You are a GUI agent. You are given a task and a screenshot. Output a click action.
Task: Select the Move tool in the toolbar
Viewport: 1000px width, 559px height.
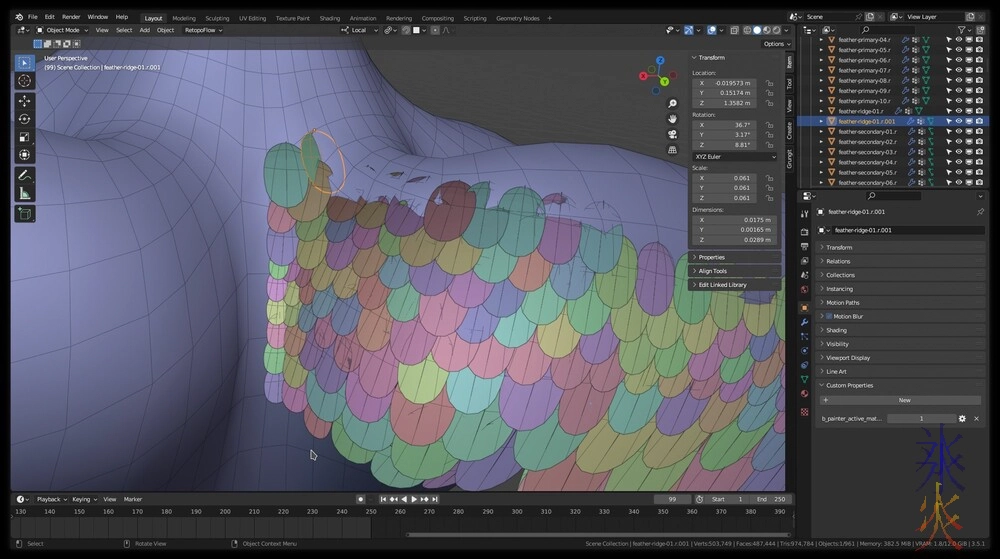coord(24,100)
